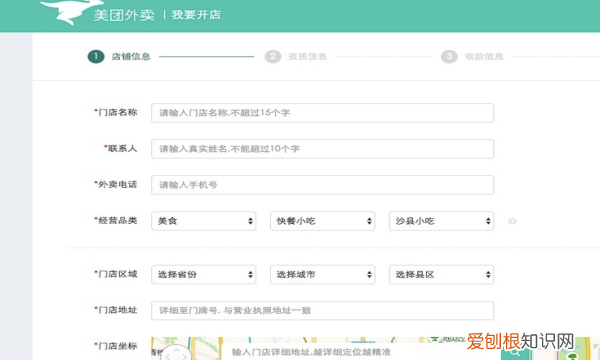Open the 选择城市 city dropdown
This screenshot has height=360, width=600.
[x=323, y=274]
